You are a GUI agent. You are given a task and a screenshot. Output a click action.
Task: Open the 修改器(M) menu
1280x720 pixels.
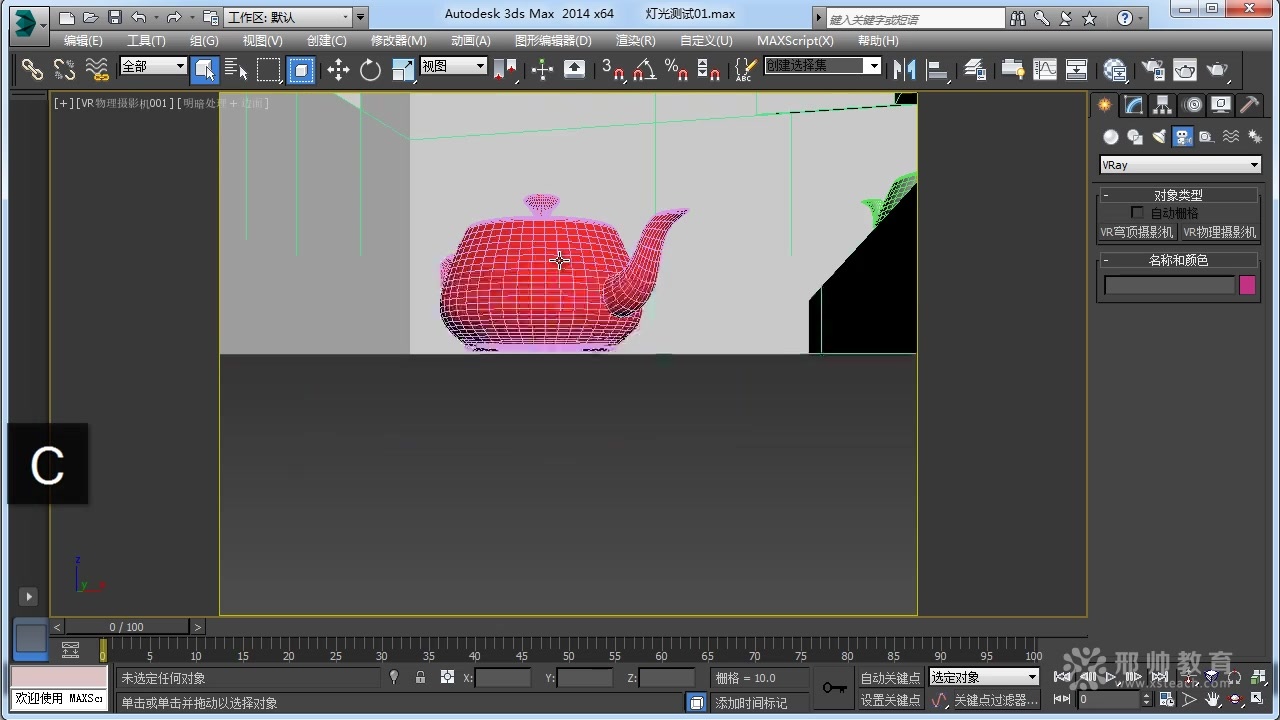(398, 41)
